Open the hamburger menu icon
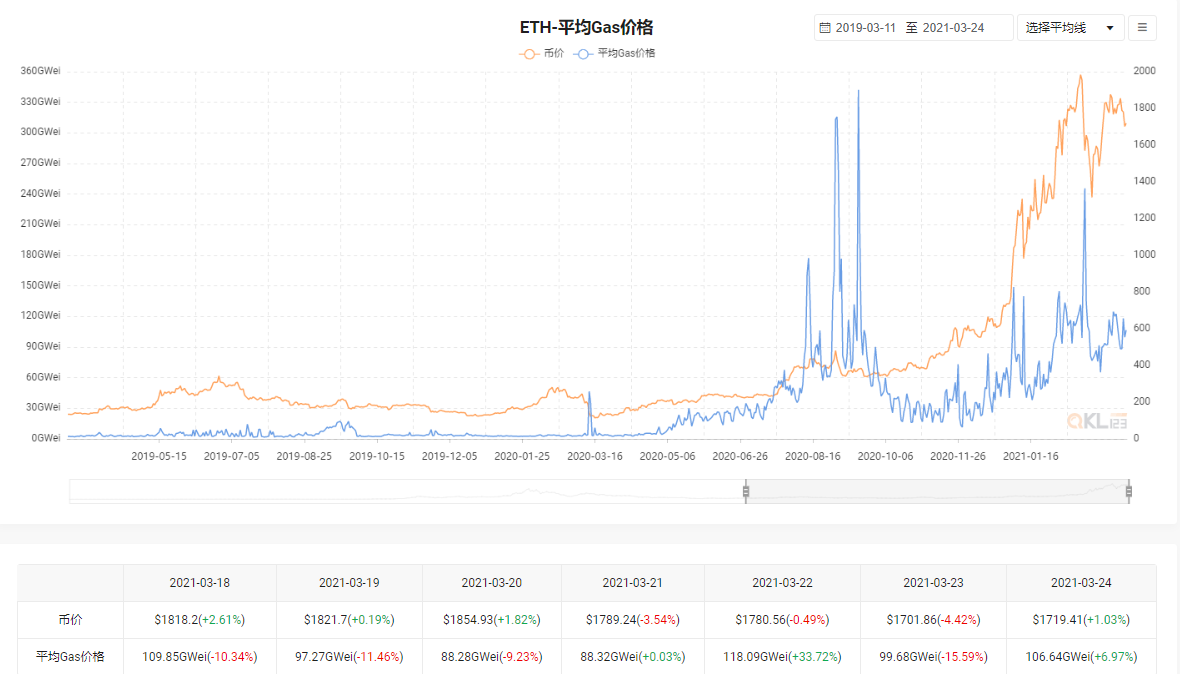The width and height of the screenshot is (1180, 674). 1142,28
